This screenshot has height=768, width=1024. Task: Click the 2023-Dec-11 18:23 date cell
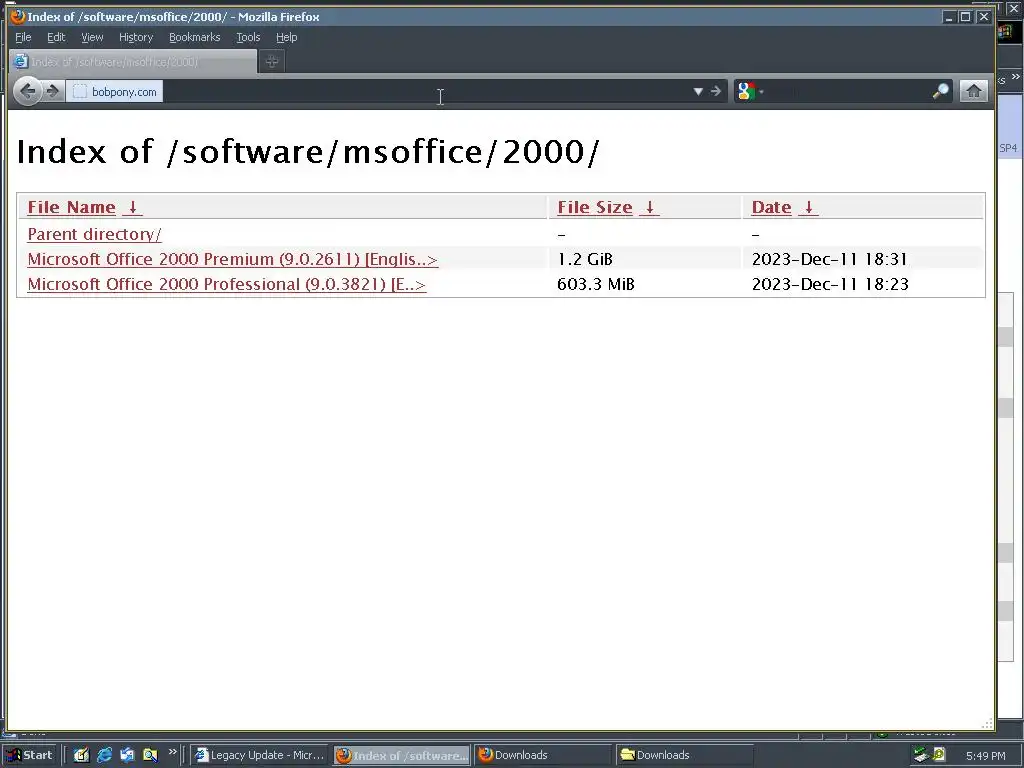(x=830, y=284)
